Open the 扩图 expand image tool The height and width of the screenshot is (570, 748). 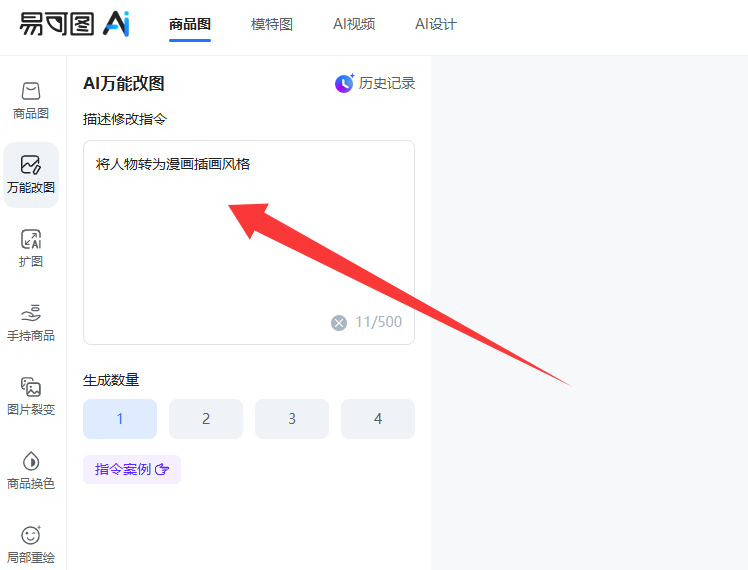pos(30,248)
